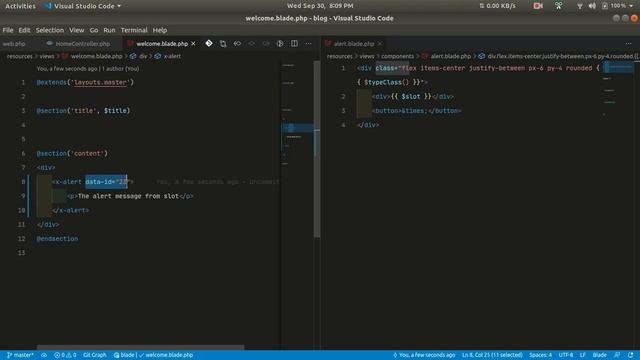Viewport: 640px width, 360px height.
Task: Switch to the HomeController.php tab
Action: tap(81, 44)
